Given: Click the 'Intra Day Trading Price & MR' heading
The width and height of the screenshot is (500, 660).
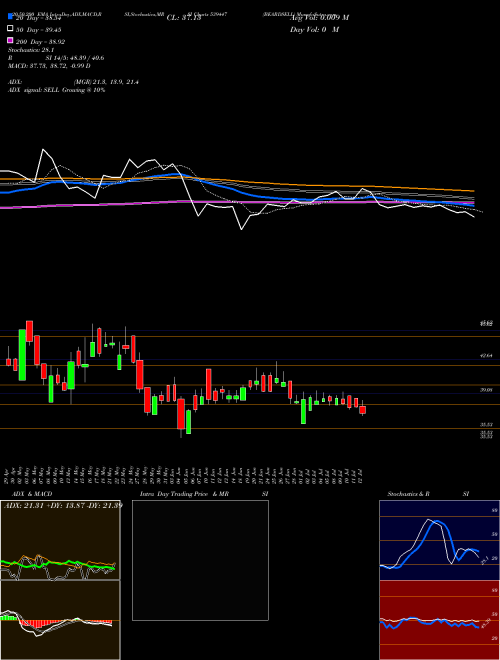Looking at the screenshot, I should coord(184,494).
